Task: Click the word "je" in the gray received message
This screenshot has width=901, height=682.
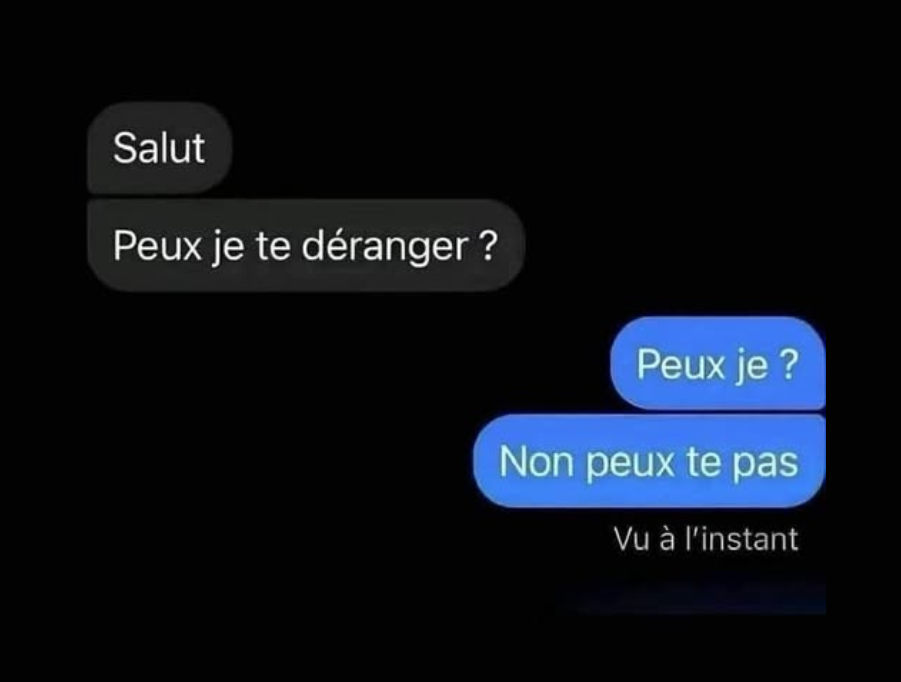Action: point(229,248)
